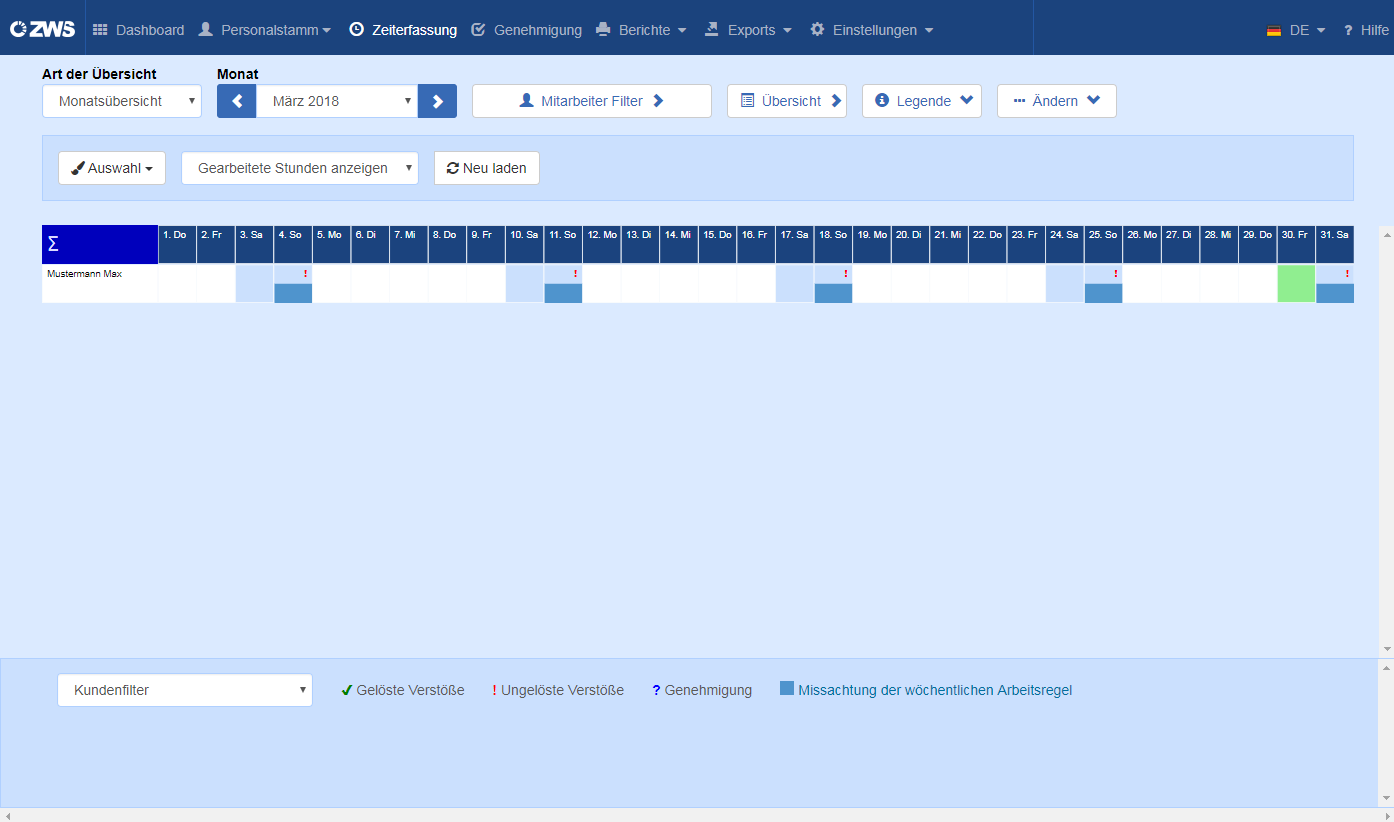
Task: Click unresolved violation mark on 4. So
Action: point(305,273)
